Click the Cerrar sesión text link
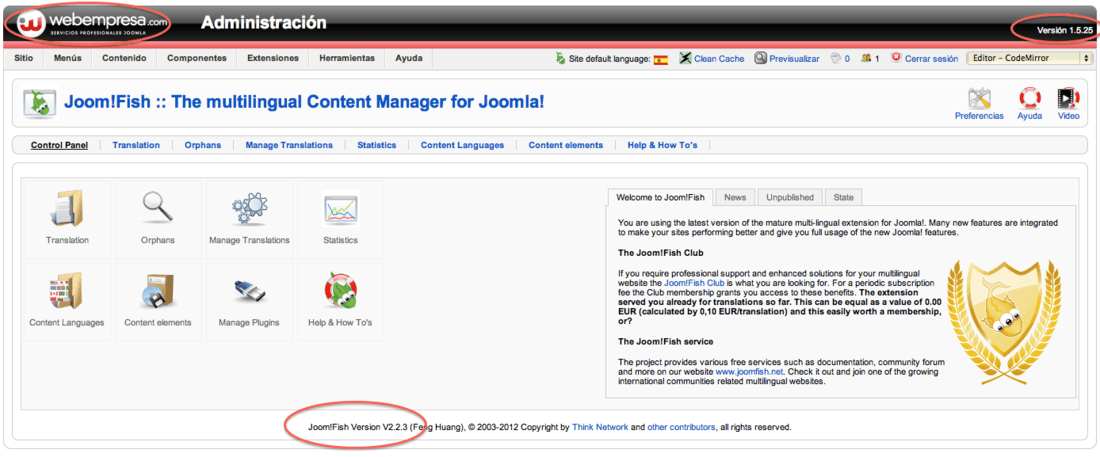1100x457 pixels. 932,59
